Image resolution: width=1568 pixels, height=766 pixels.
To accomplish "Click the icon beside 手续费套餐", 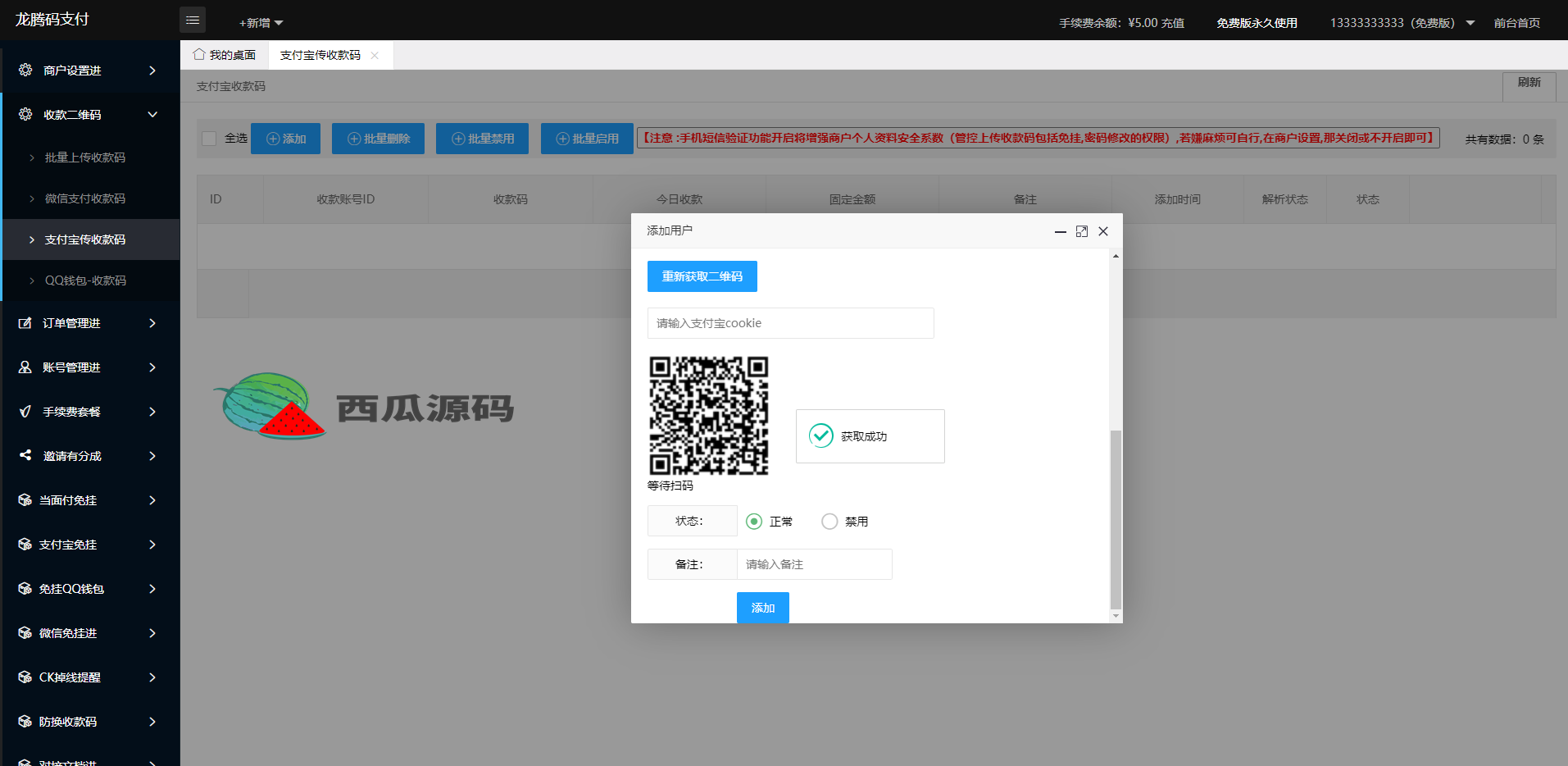I will pyautogui.click(x=25, y=412).
